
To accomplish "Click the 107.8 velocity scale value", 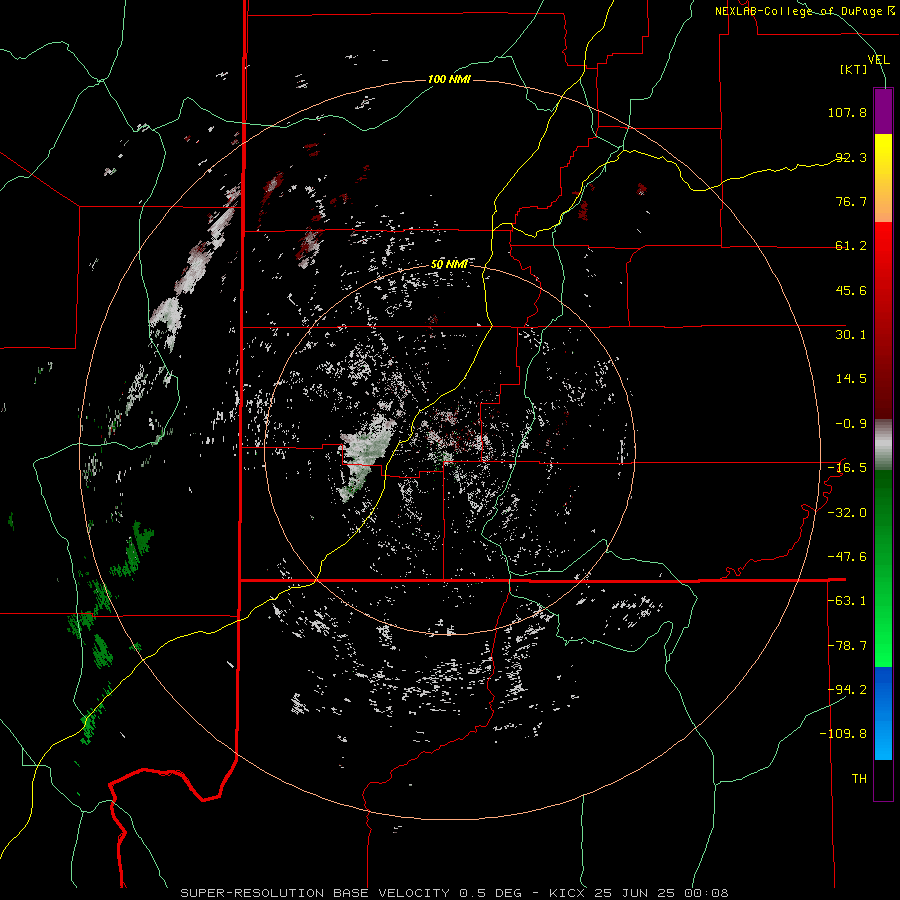I will coord(847,112).
